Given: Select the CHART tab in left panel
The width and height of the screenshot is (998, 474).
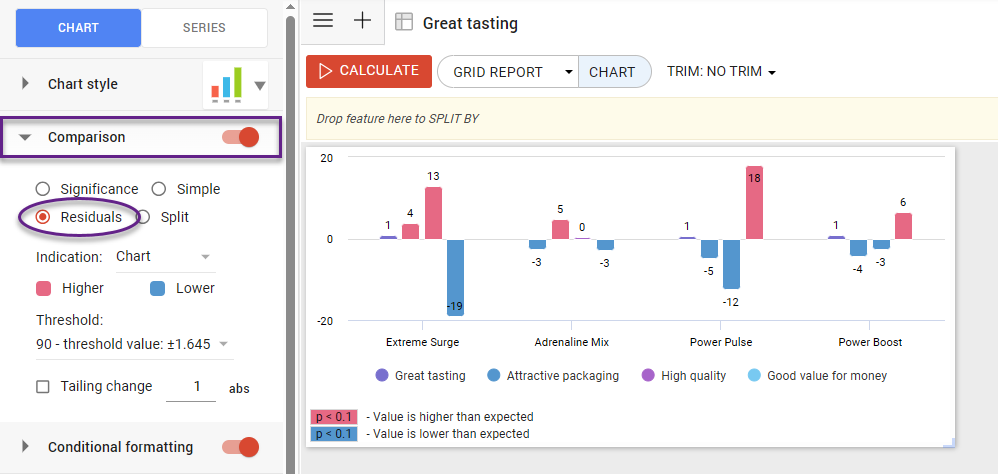Looking at the screenshot, I should point(78,28).
